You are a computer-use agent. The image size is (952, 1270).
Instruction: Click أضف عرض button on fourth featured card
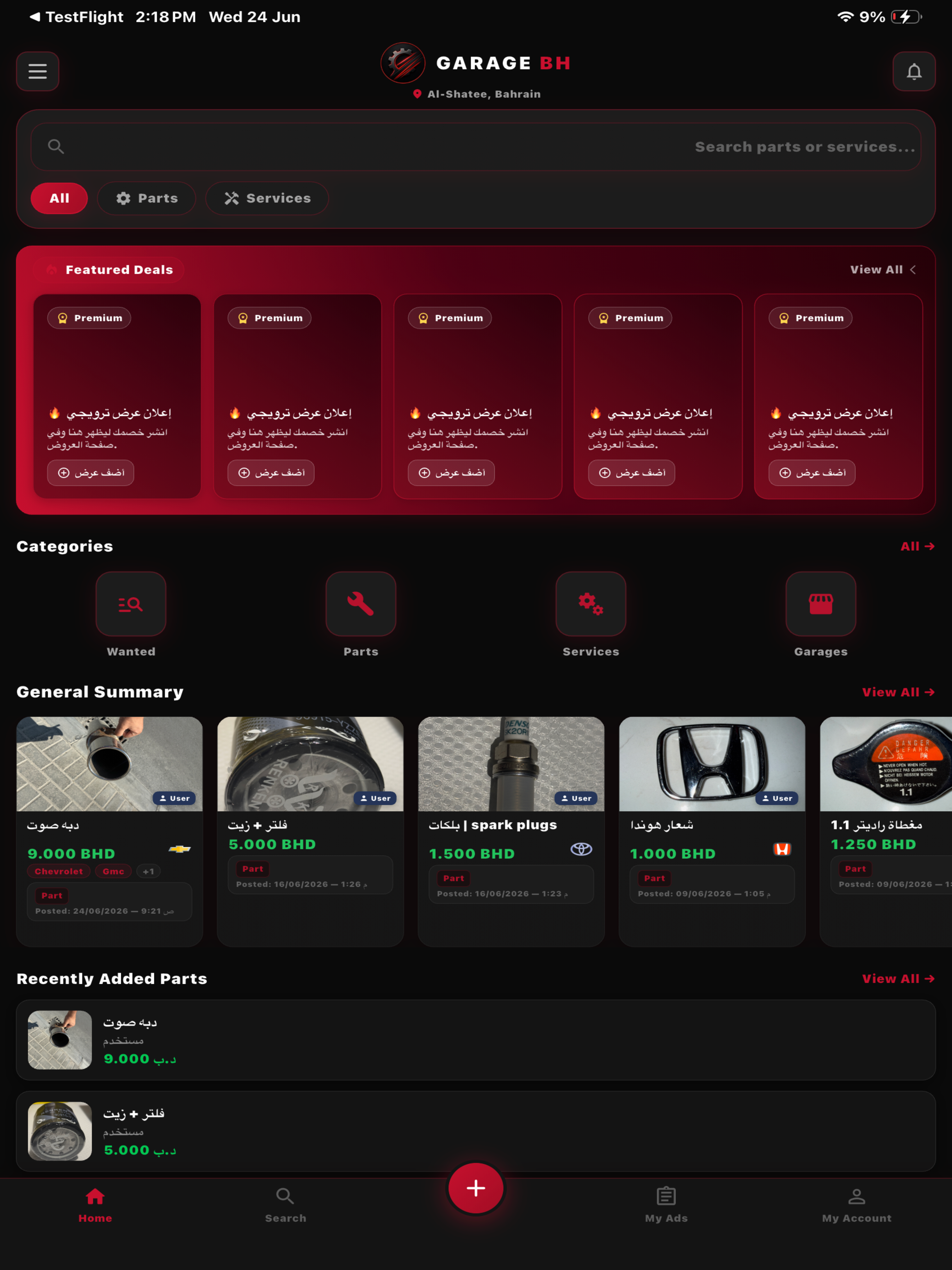pos(632,473)
